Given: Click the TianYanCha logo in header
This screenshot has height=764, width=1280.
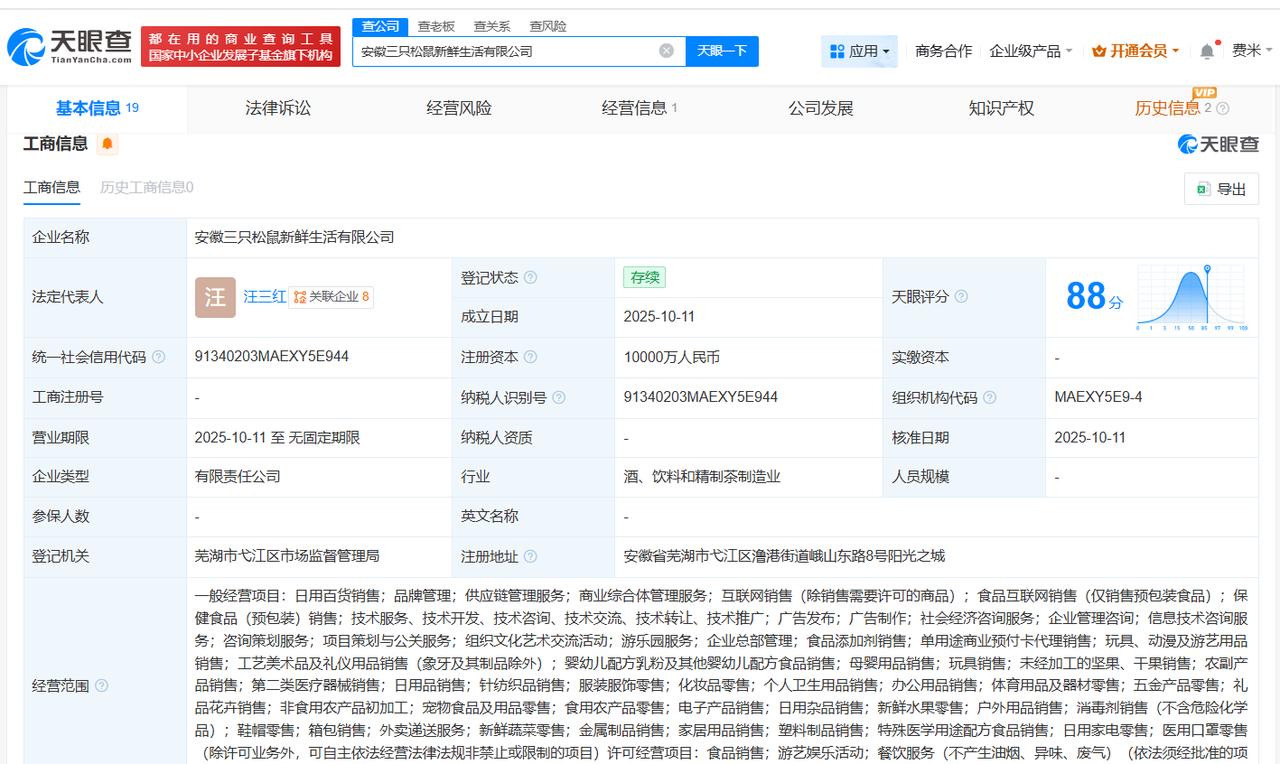Looking at the screenshot, I should pos(69,46).
